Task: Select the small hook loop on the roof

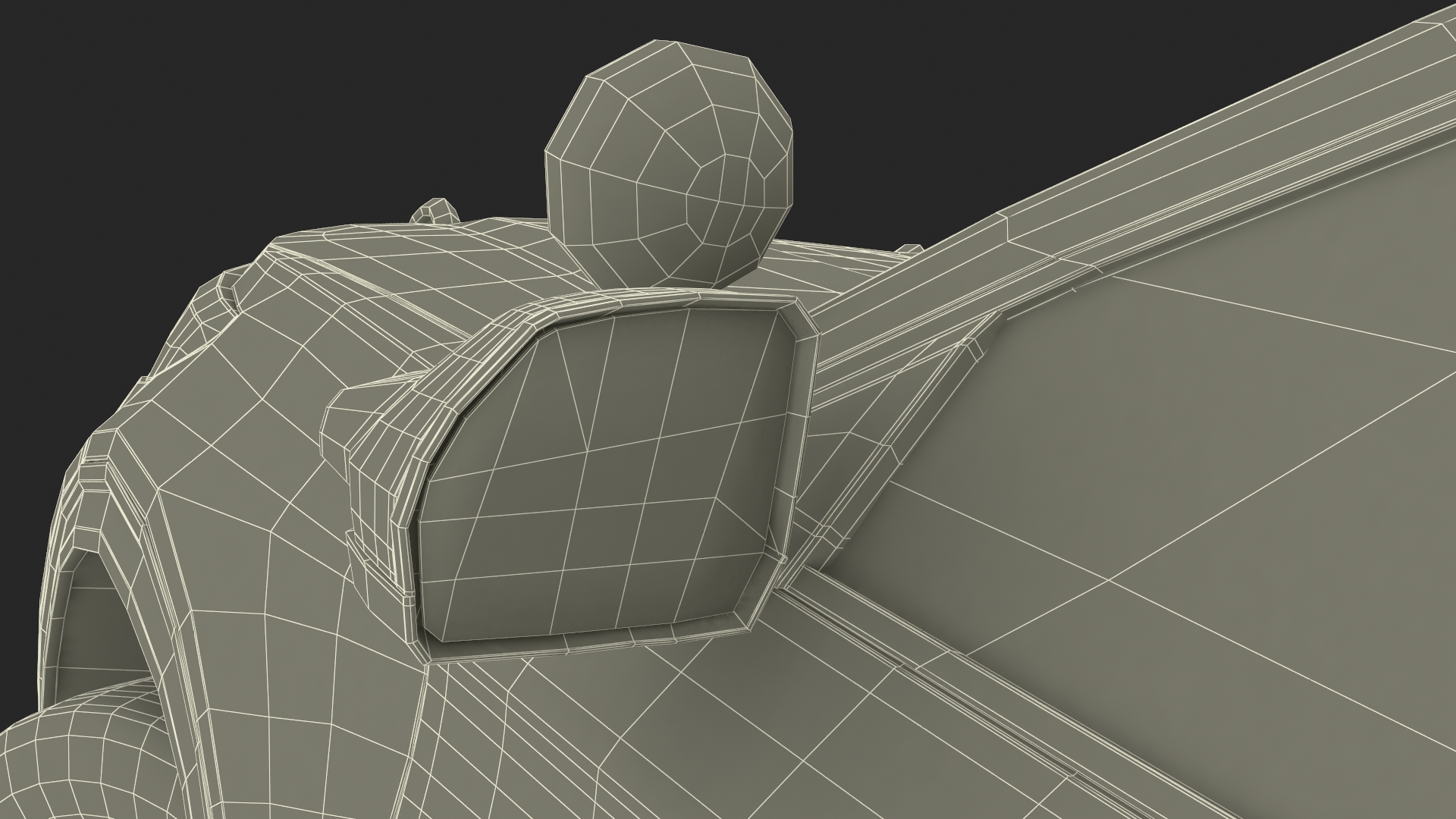Action: pos(435,212)
